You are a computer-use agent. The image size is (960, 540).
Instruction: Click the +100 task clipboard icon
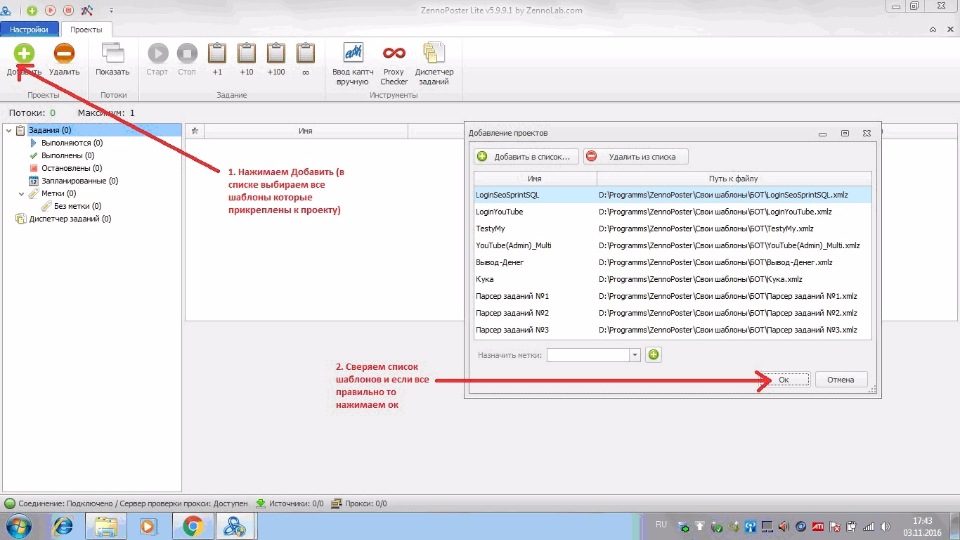276,53
